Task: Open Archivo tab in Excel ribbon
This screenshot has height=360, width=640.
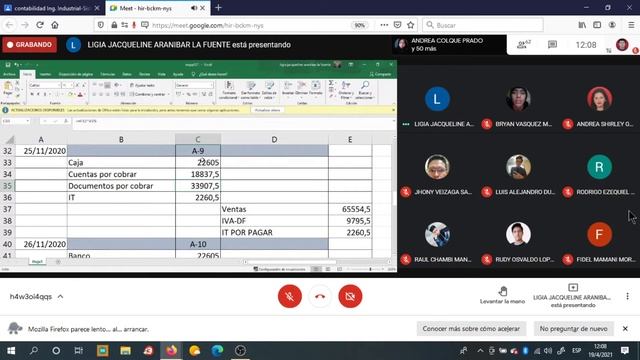Action: (x=9, y=74)
